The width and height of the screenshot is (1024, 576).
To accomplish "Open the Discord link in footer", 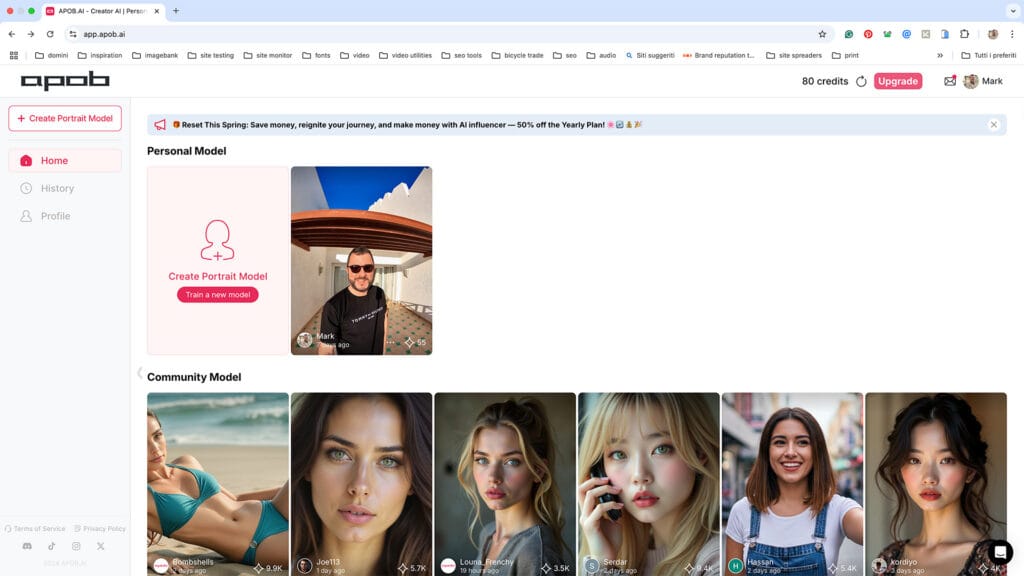I will click(27, 546).
